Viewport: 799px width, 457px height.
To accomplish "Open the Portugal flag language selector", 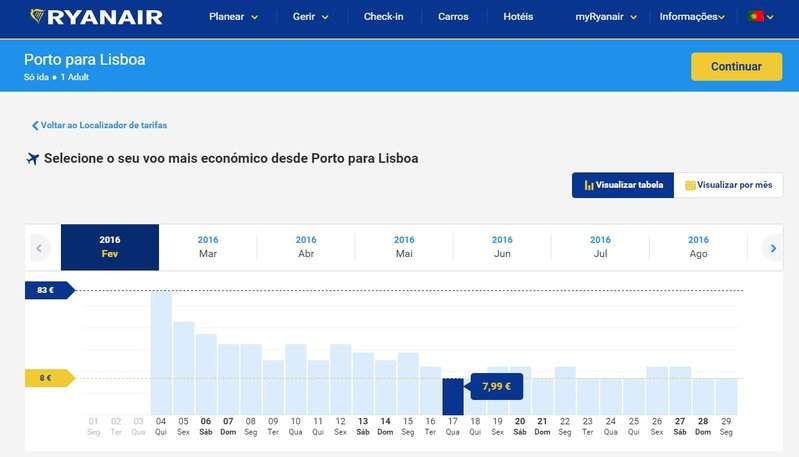I will pyautogui.click(x=761, y=17).
